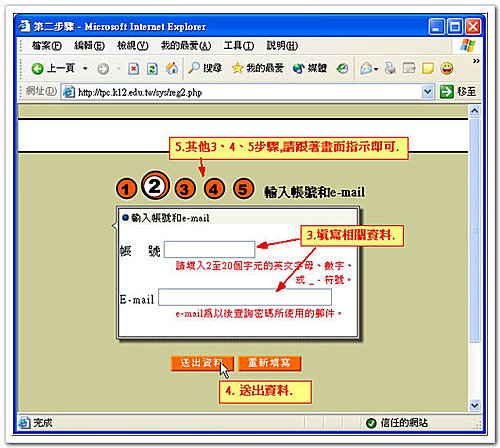Click the smiley messenger icon
Screen dimensions: 500x448
point(447,68)
